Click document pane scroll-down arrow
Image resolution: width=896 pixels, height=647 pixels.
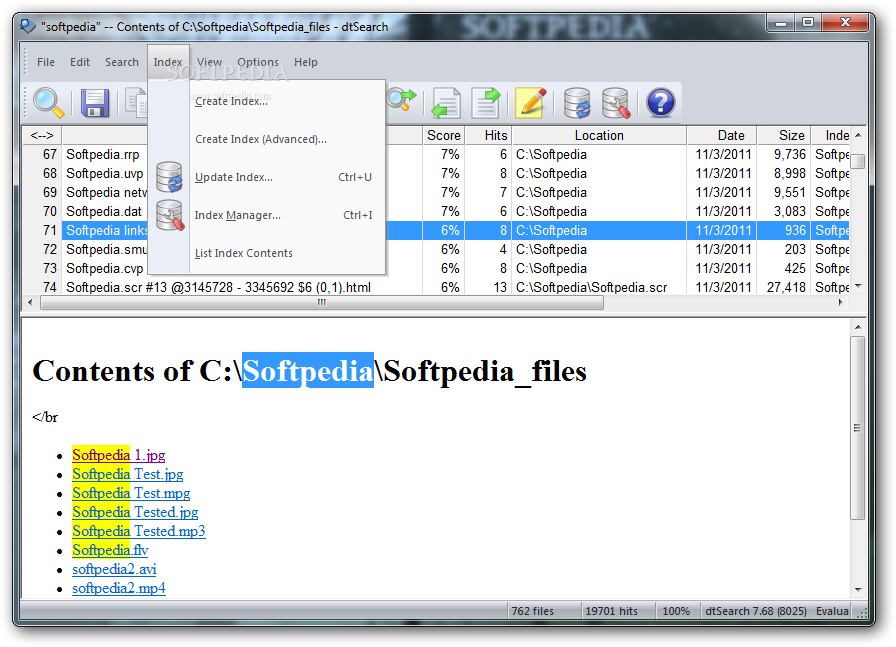pos(858,589)
